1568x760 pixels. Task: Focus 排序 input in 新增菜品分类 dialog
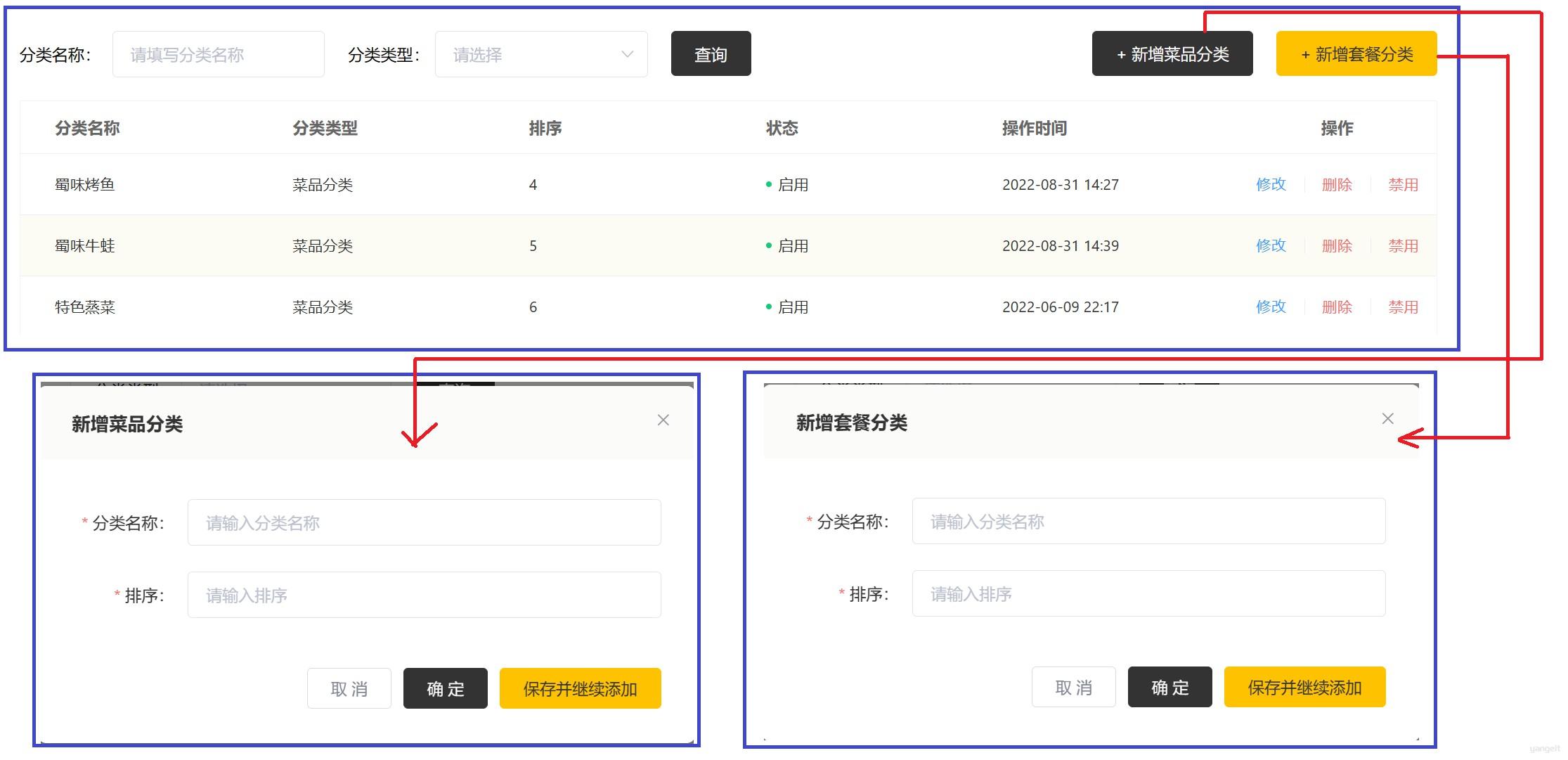coord(425,595)
